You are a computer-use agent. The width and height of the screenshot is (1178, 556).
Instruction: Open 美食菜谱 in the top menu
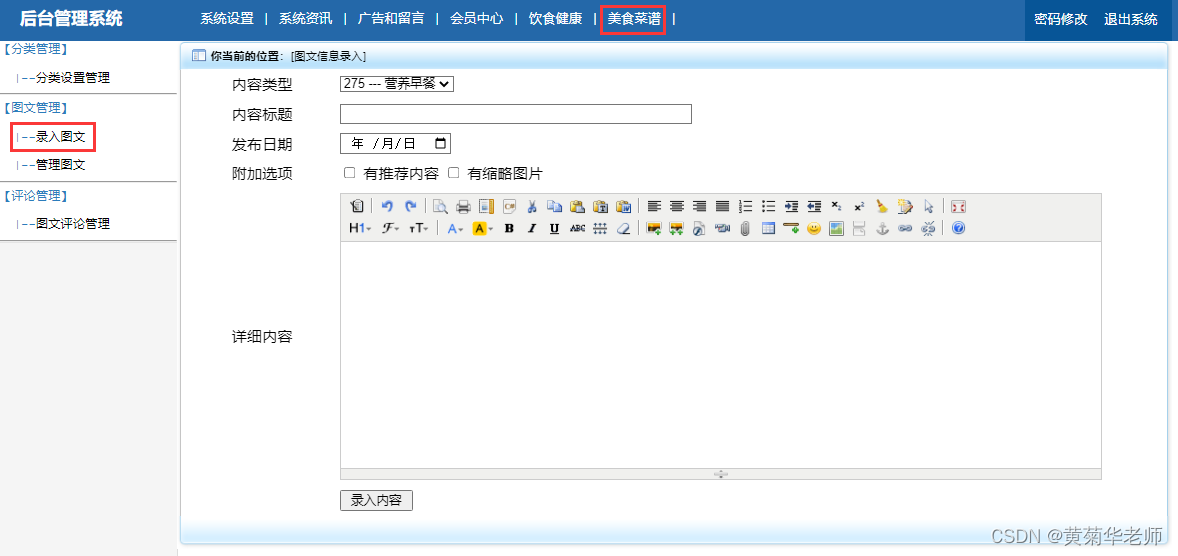634,19
